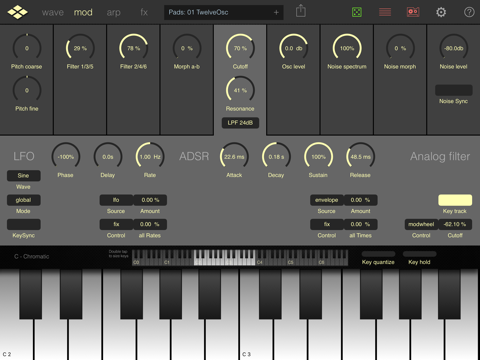Open the Sine wave selector

pyautogui.click(x=24, y=176)
